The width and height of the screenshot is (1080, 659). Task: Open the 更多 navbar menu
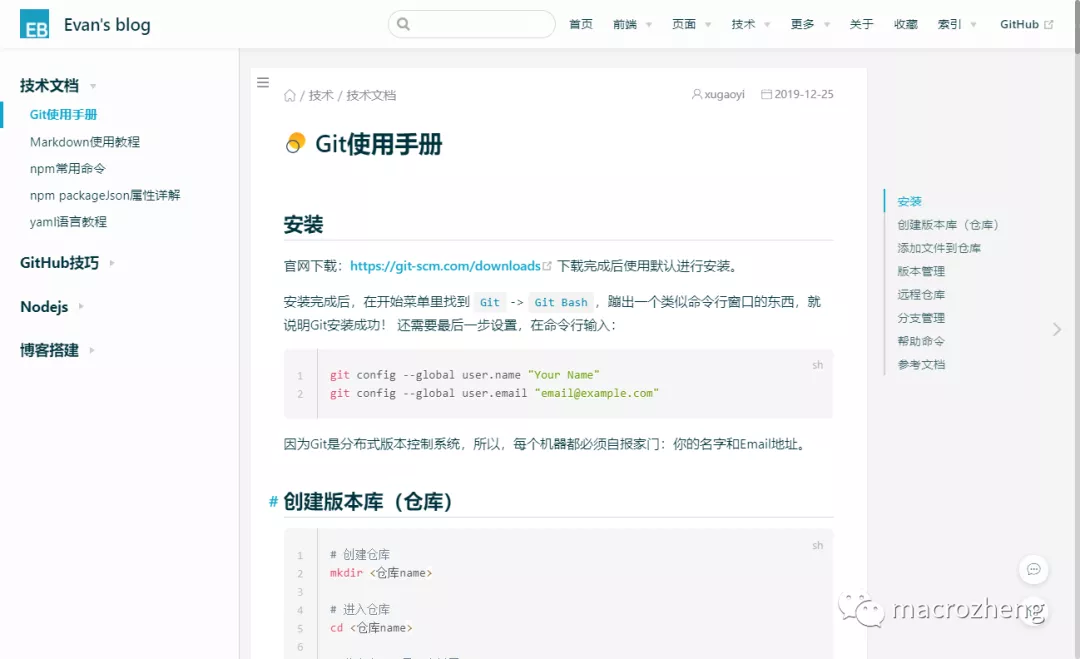tap(802, 24)
